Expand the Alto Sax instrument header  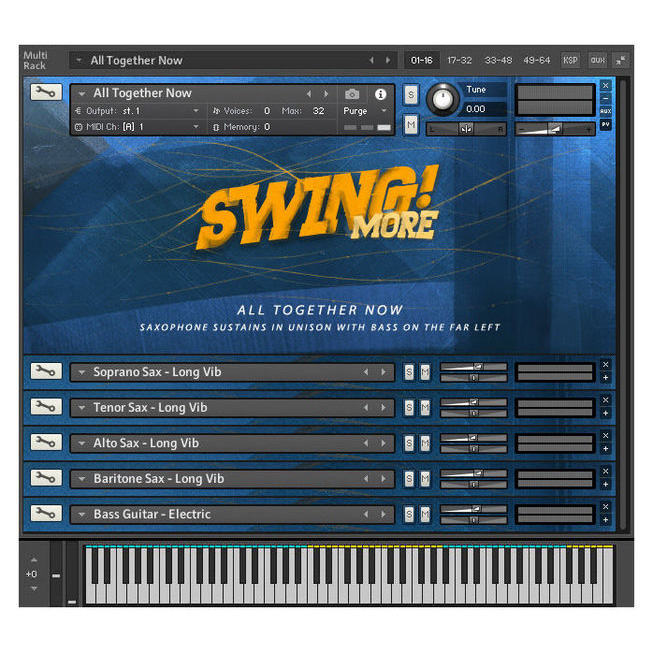coord(606,449)
